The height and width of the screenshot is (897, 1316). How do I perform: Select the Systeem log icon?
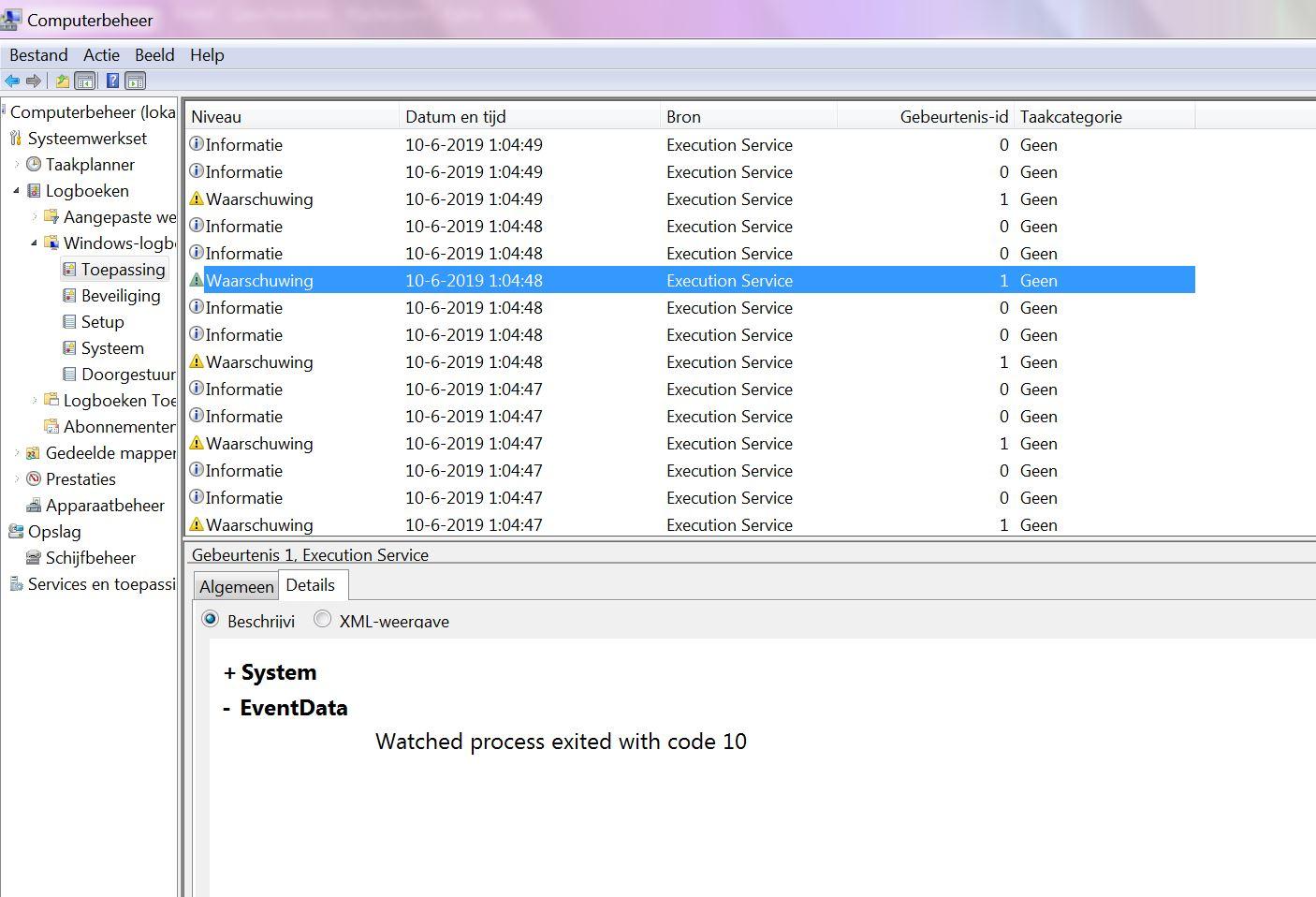point(69,348)
